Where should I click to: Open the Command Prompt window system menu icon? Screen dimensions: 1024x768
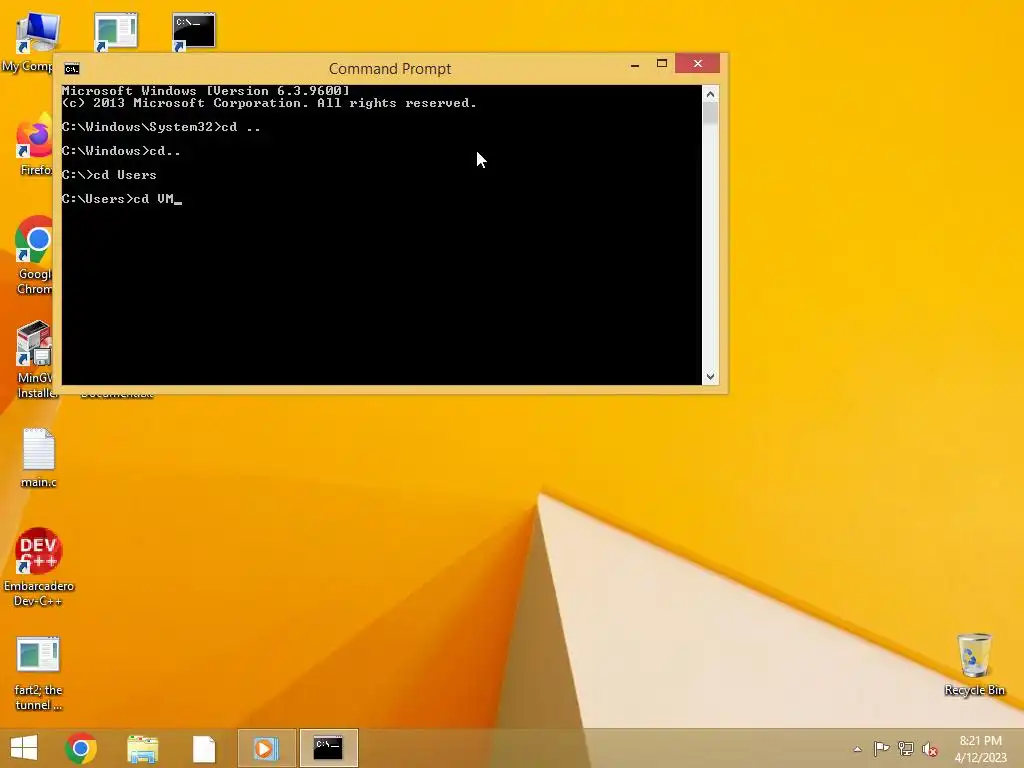(x=72, y=69)
